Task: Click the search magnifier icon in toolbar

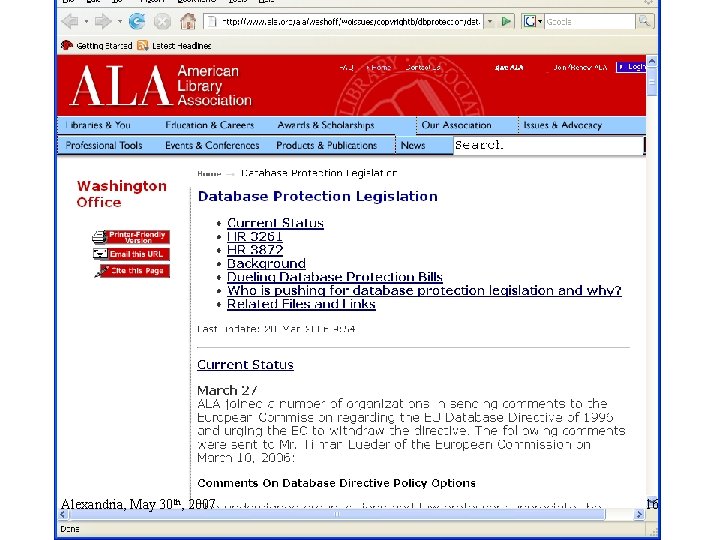Action: pos(644,21)
